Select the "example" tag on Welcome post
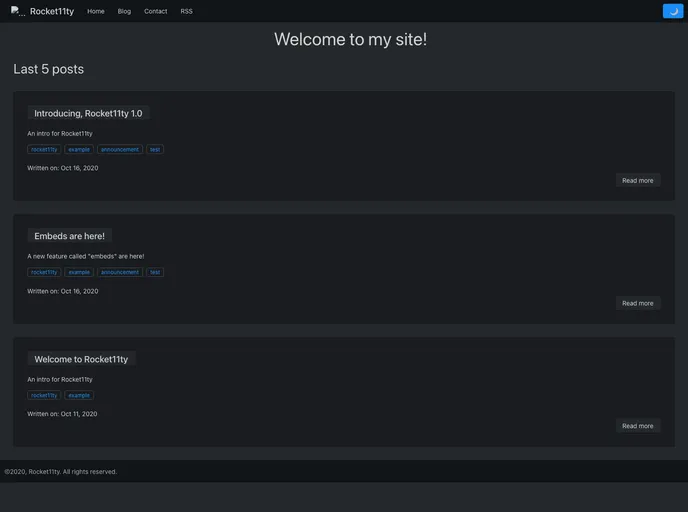The image size is (688, 512). click(79, 395)
